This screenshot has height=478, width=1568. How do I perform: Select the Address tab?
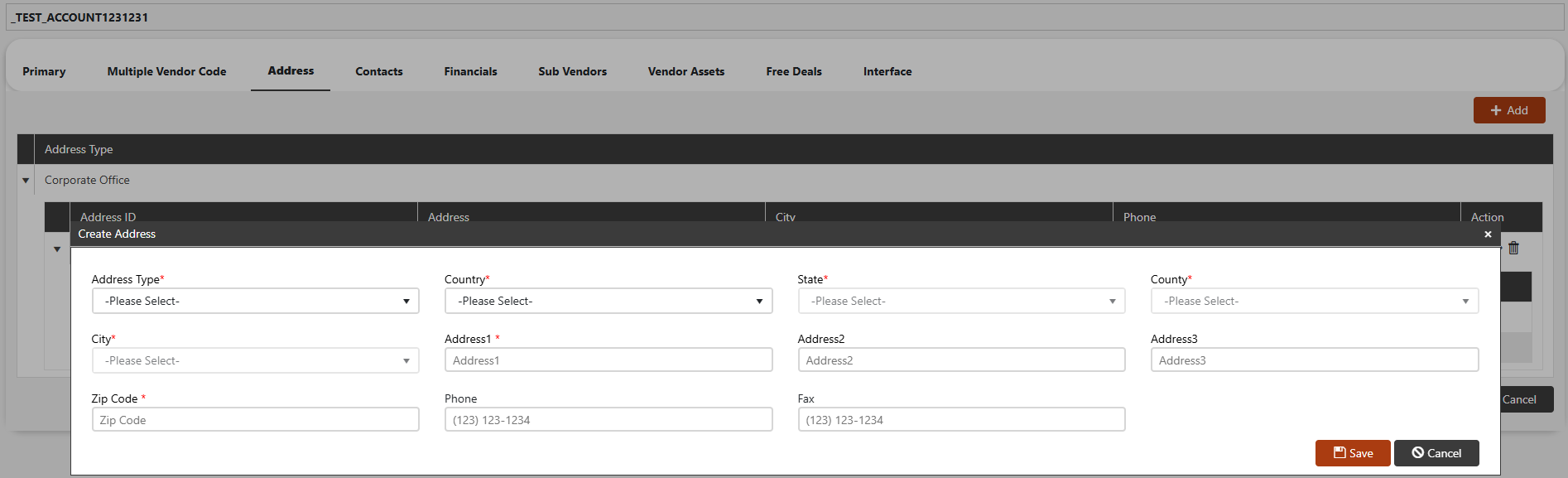(x=291, y=71)
